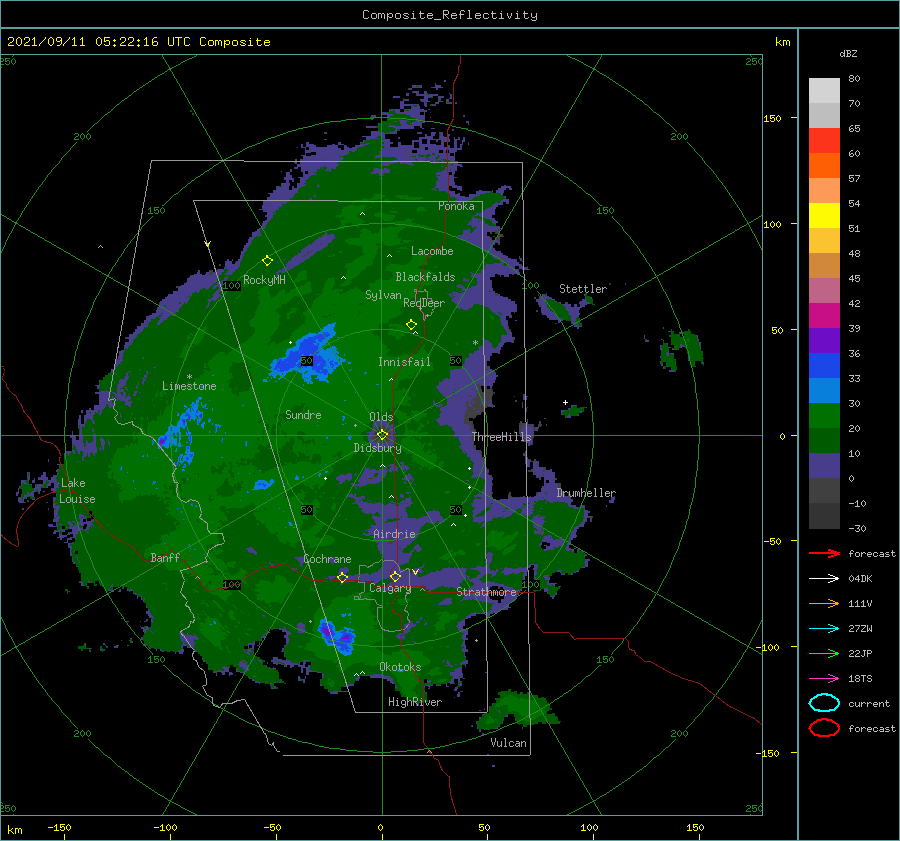
Task: Click the Lacombe label
Action: pyautogui.click(x=432, y=251)
